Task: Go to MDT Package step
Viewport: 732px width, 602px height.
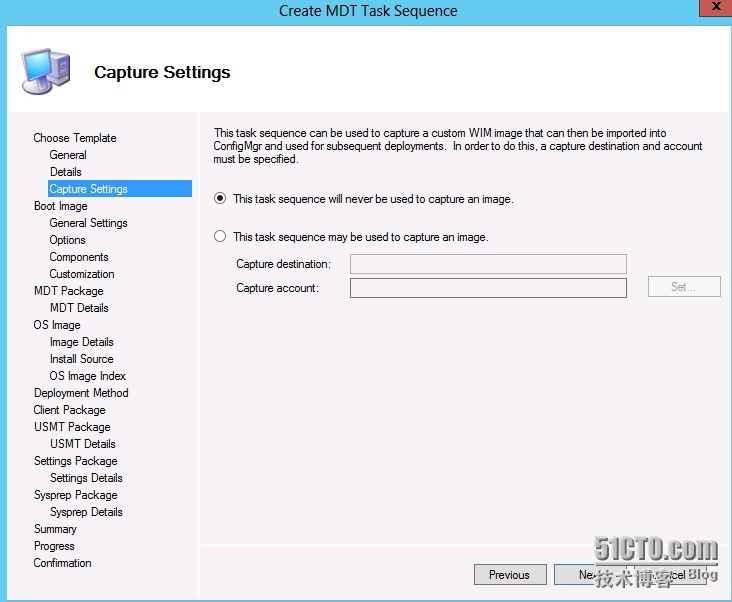Action: pyautogui.click(x=69, y=291)
